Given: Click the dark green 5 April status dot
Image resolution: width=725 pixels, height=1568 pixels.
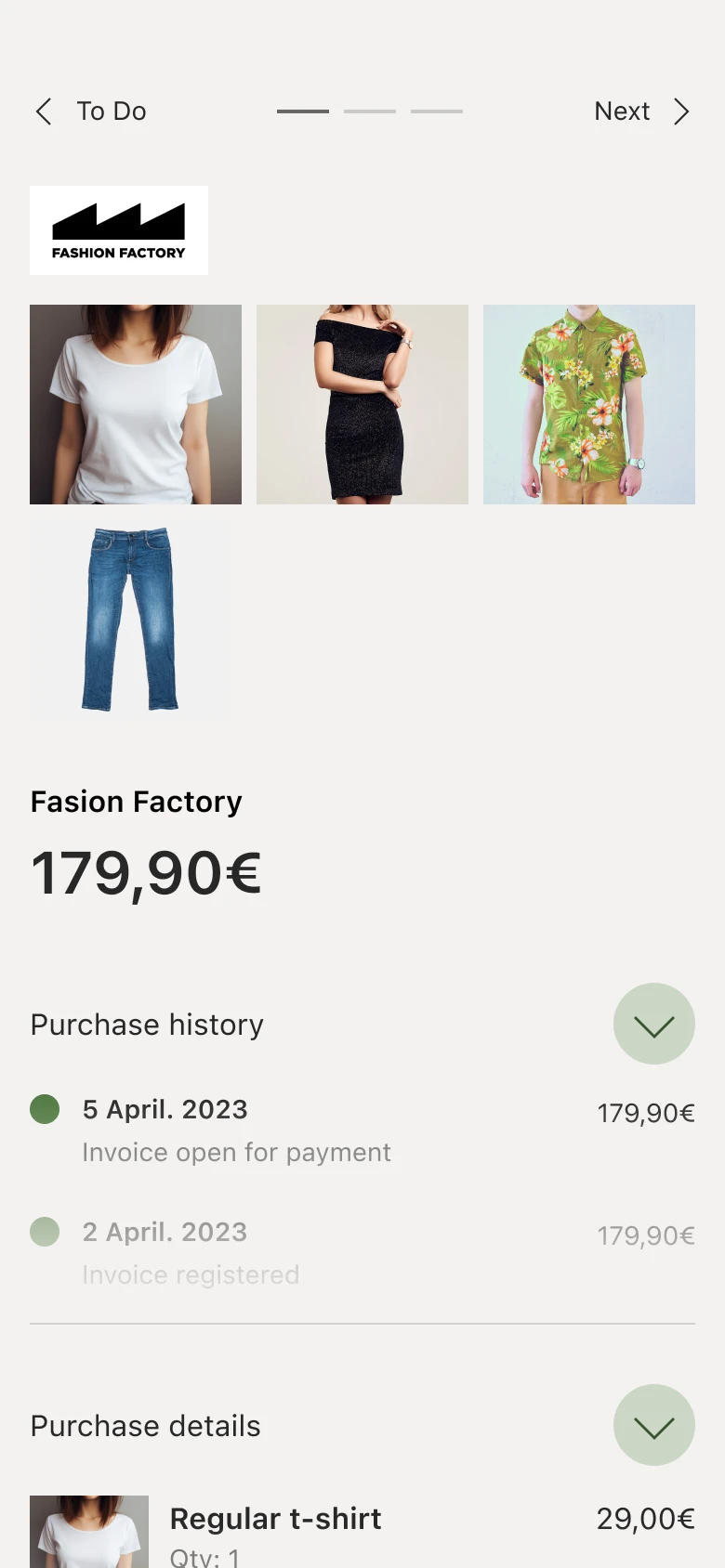Looking at the screenshot, I should [45, 1109].
